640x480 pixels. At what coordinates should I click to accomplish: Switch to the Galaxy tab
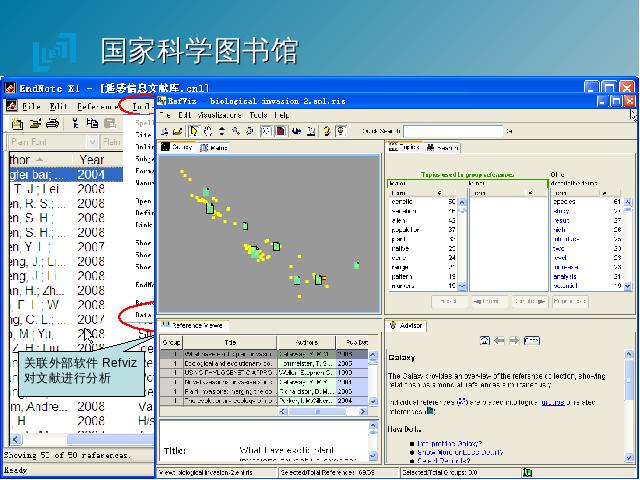[178, 147]
